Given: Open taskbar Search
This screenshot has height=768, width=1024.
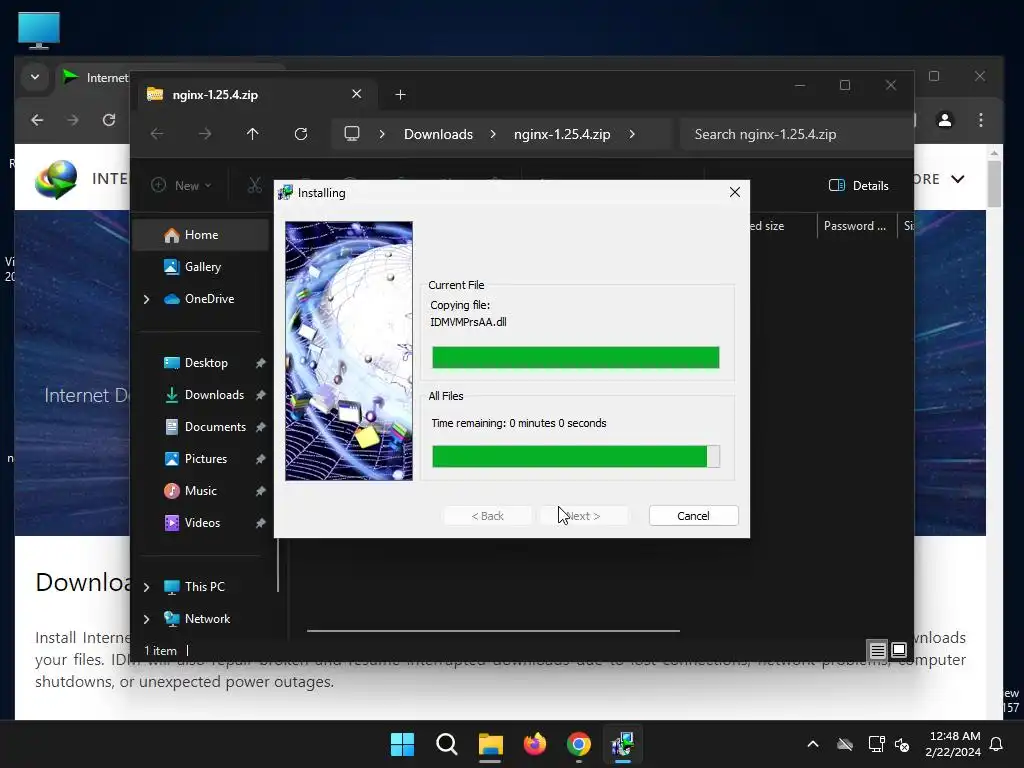Looking at the screenshot, I should tap(447, 744).
